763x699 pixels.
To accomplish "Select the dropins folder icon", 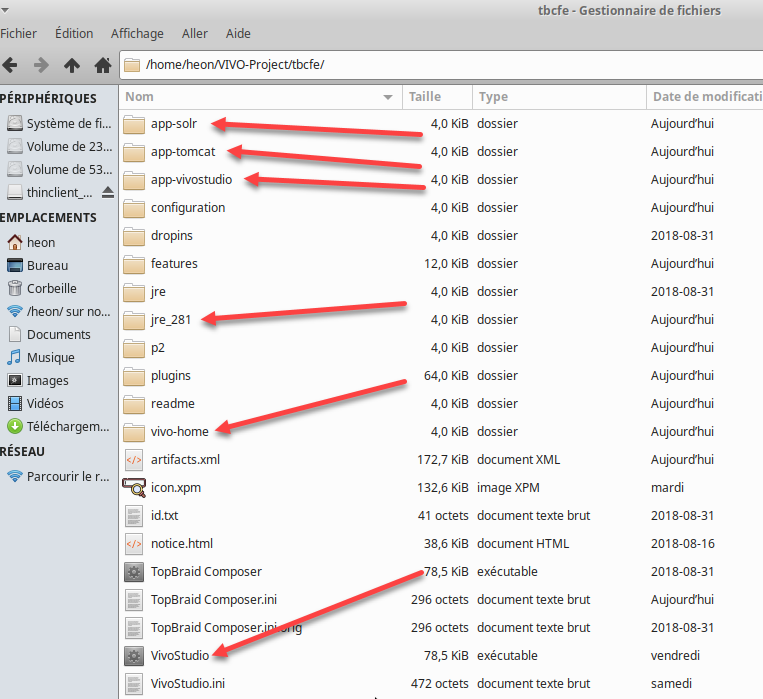I will (x=134, y=236).
